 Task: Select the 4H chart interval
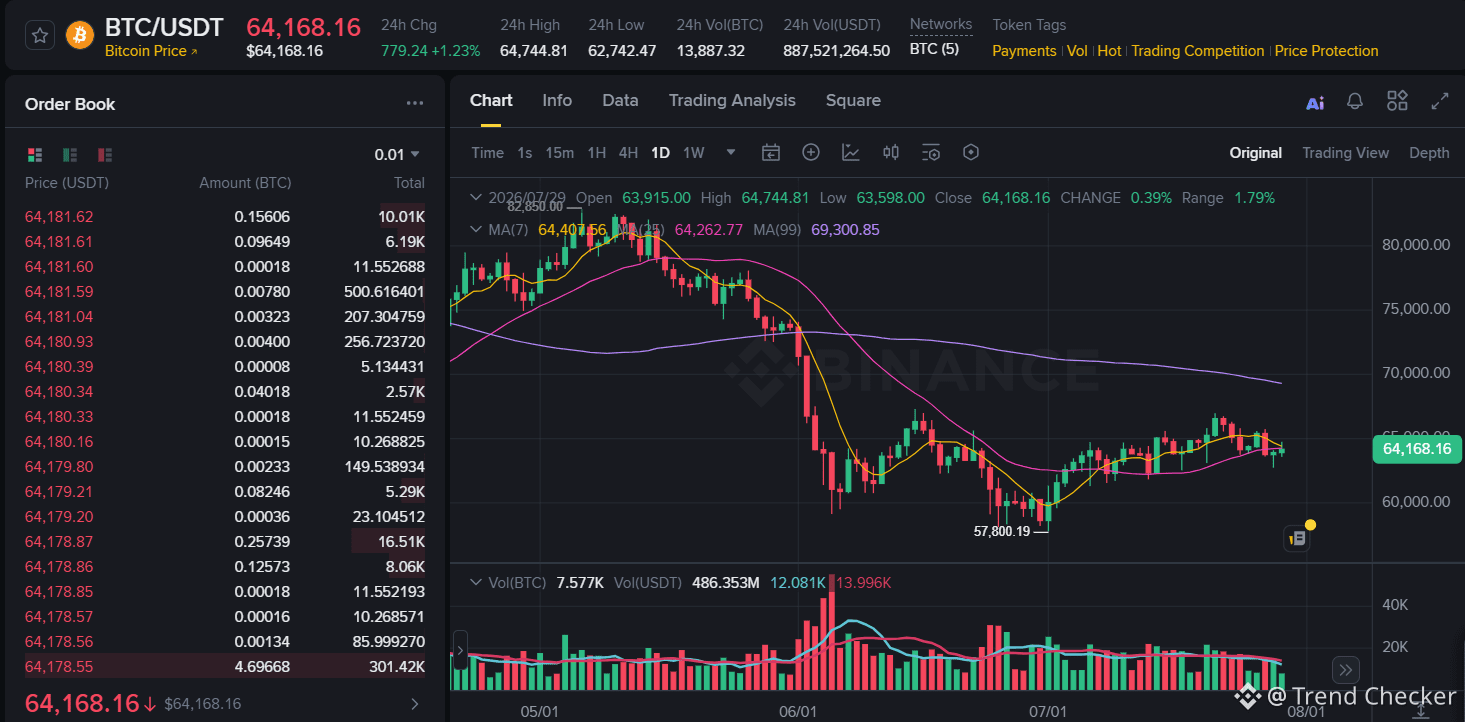[628, 153]
